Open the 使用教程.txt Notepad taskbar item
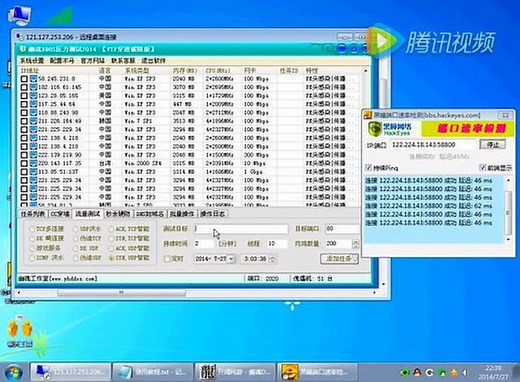The height and width of the screenshot is (382, 520). pyautogui.click(x=153, y=372)
